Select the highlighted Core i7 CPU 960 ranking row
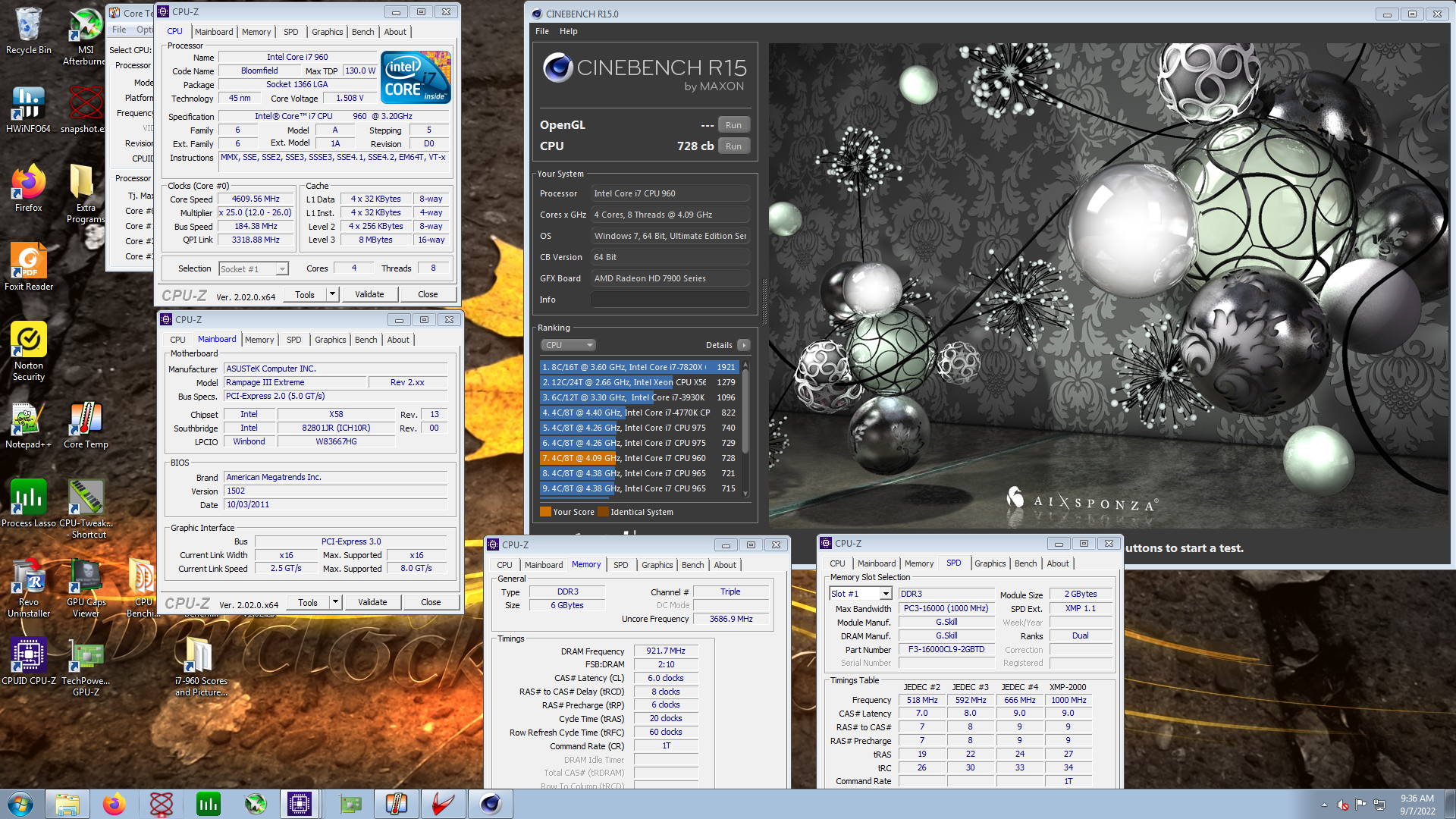1456x819 pixels. (639, 458)
